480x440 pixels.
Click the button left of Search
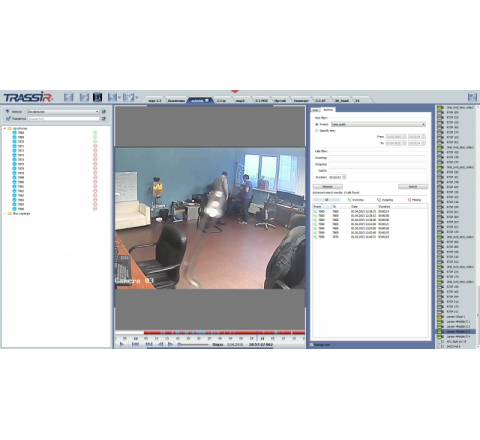(327, 186)
